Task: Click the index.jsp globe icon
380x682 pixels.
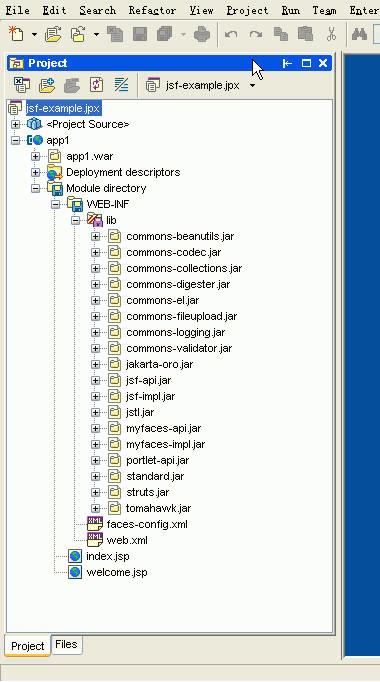Action: point(75,556)
